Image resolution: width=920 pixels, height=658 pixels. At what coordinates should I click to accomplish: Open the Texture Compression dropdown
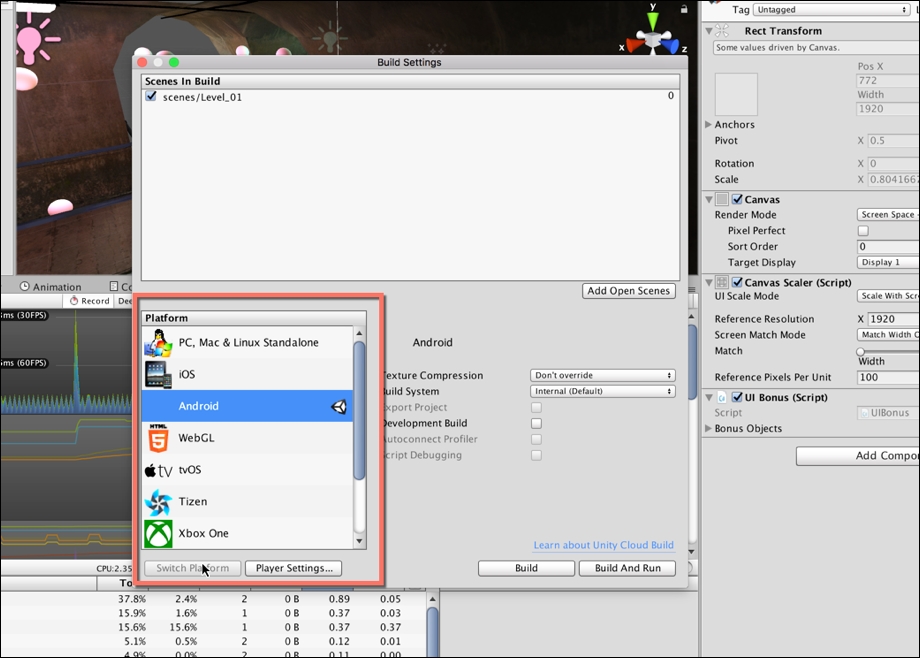click(x=603, y=375)
